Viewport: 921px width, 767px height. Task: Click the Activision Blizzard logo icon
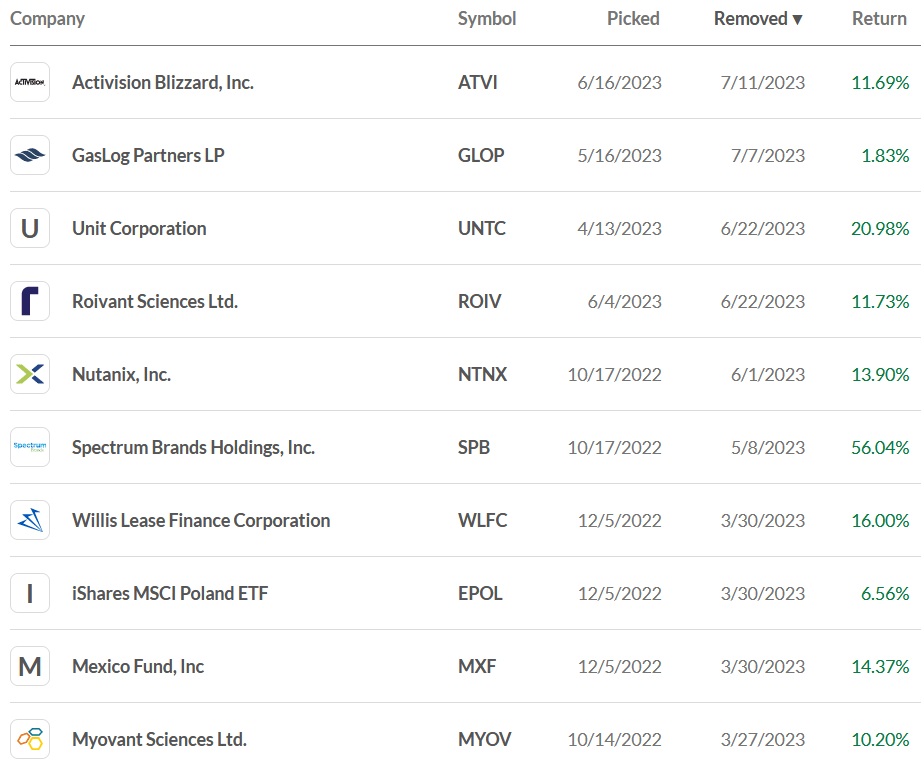[30, 82]
